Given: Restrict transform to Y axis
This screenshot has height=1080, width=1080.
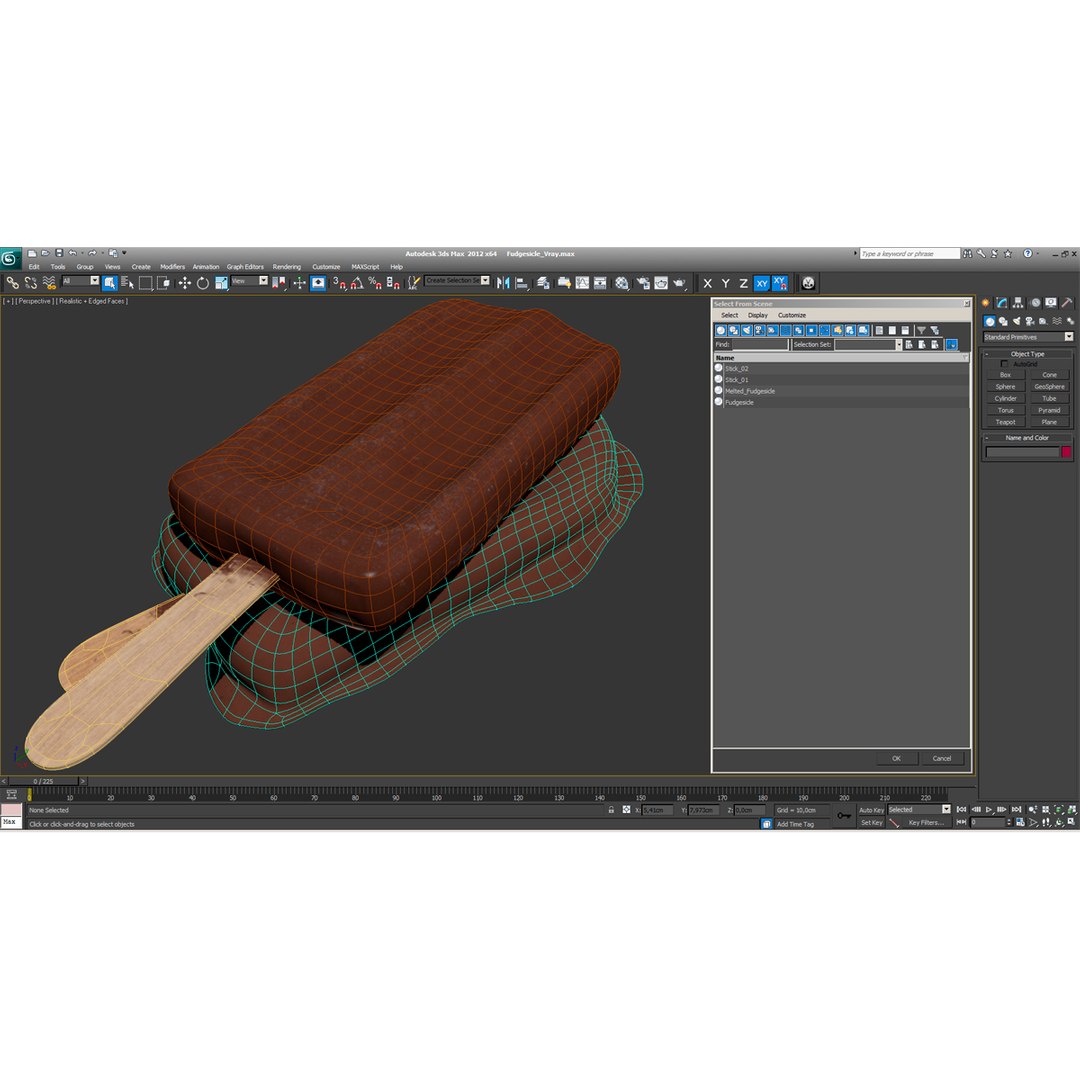Looking at the screenshot, I should 725,283.
